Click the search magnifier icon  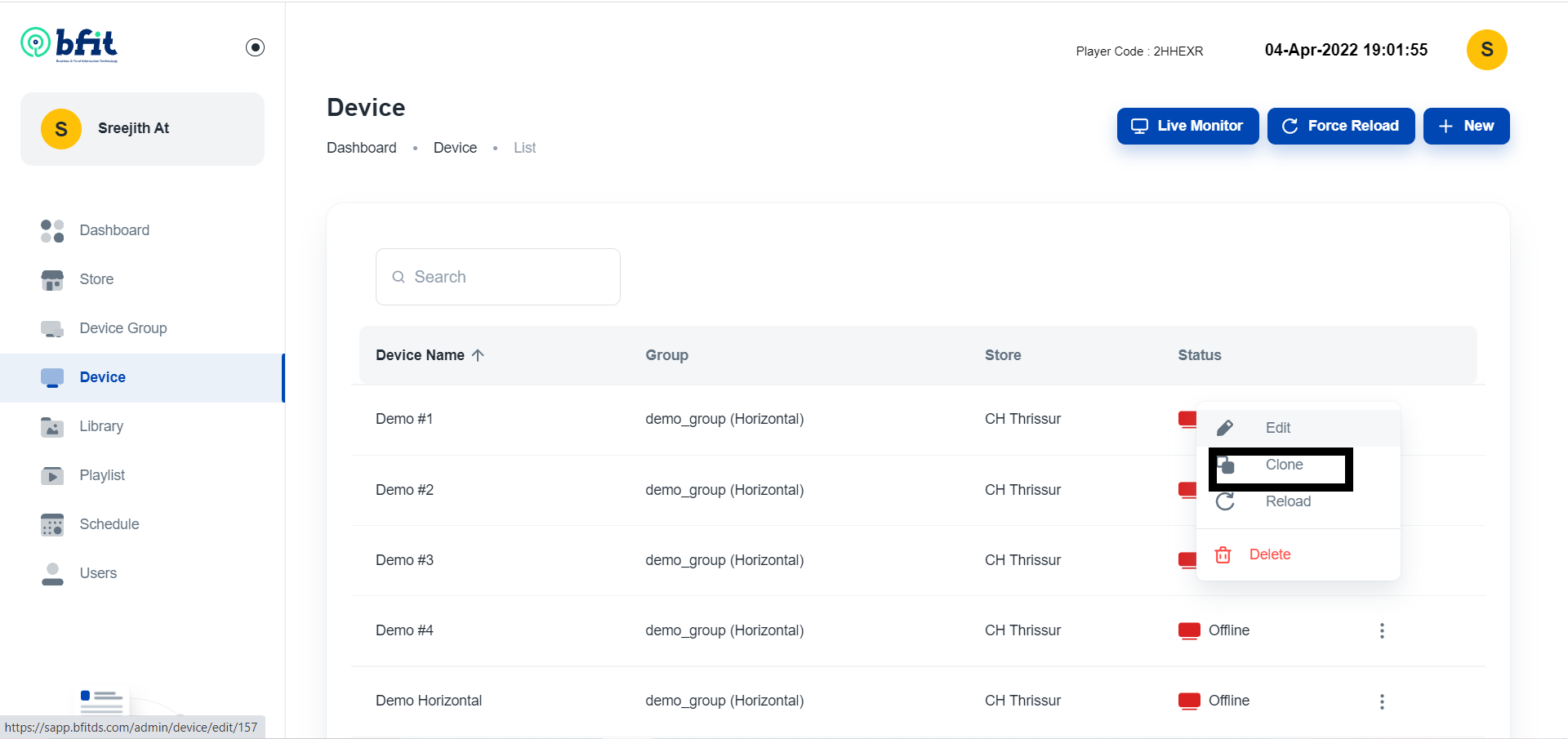tap(399, 277)
